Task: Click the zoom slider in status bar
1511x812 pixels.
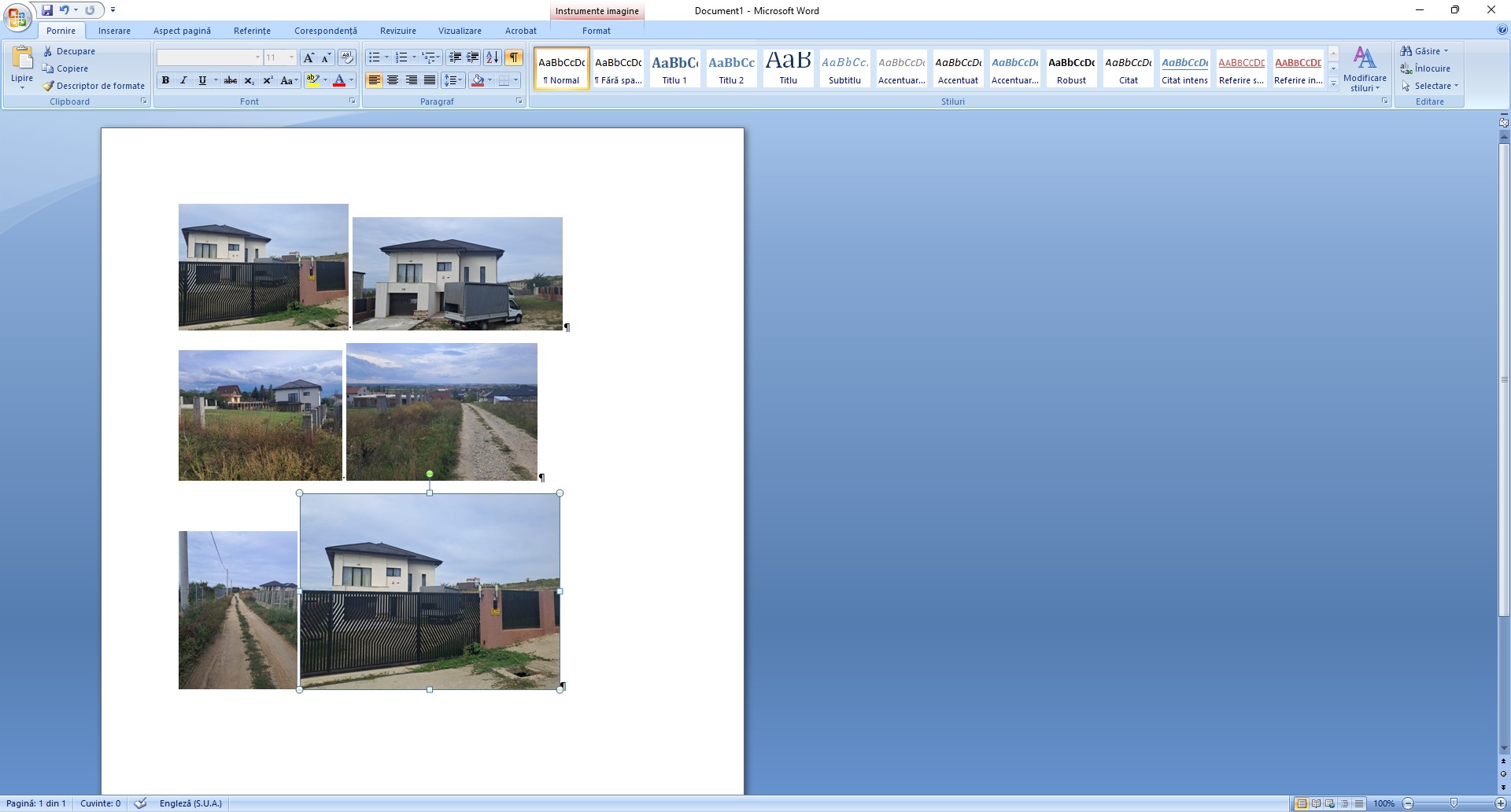Action: [1453, 803]
